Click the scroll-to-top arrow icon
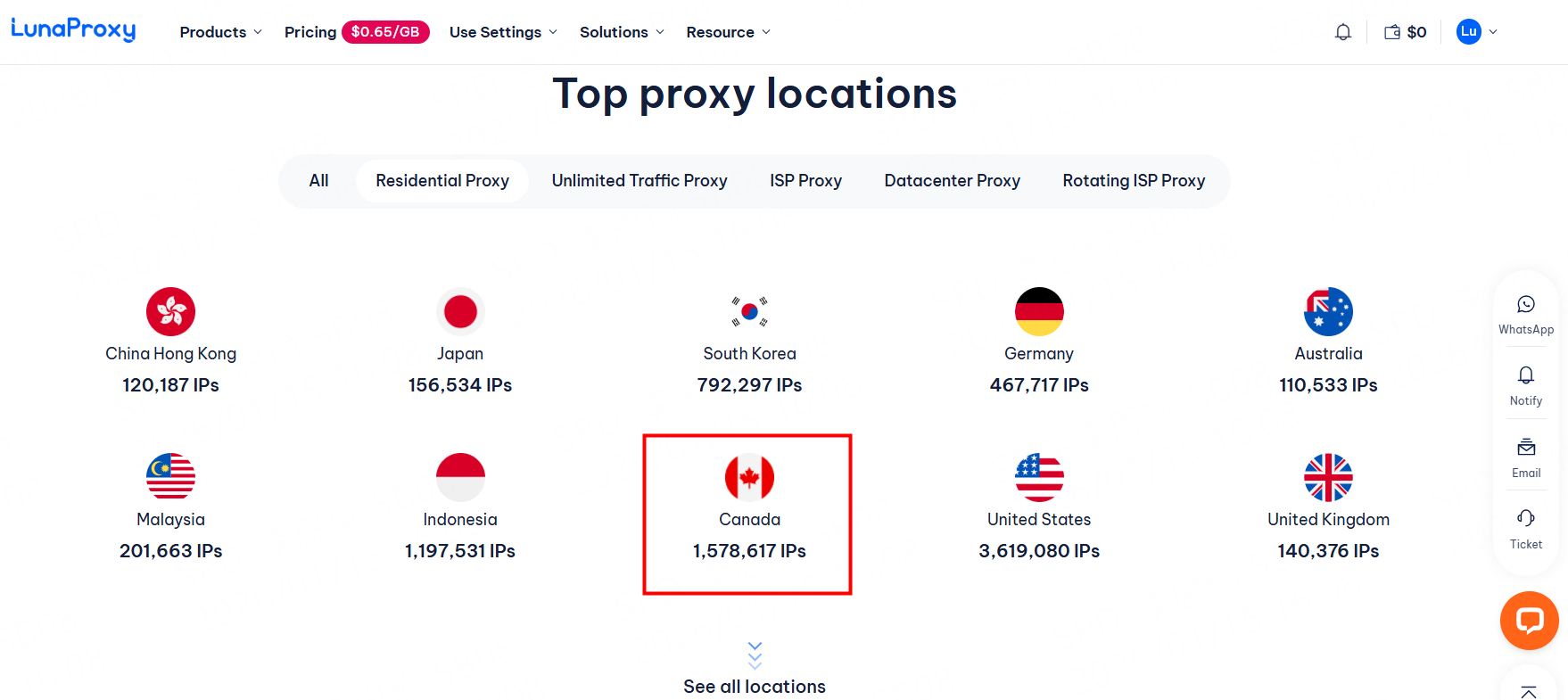The height and width of the screenshot is (700, 1568). [x=1529, y=691]
